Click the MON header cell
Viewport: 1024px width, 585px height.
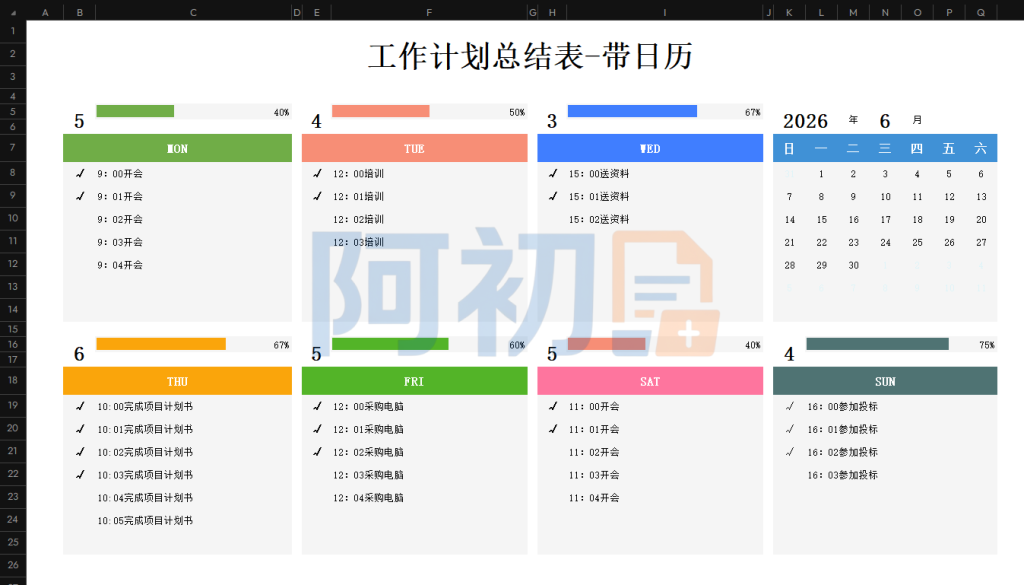click(177, 148)
